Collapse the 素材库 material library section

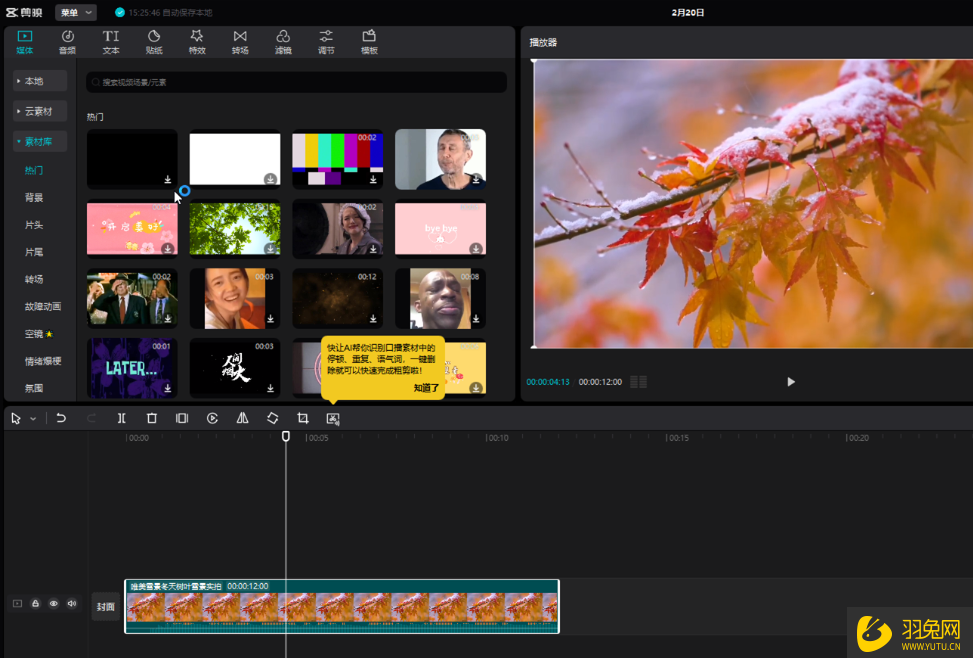[x=40, y=142]
